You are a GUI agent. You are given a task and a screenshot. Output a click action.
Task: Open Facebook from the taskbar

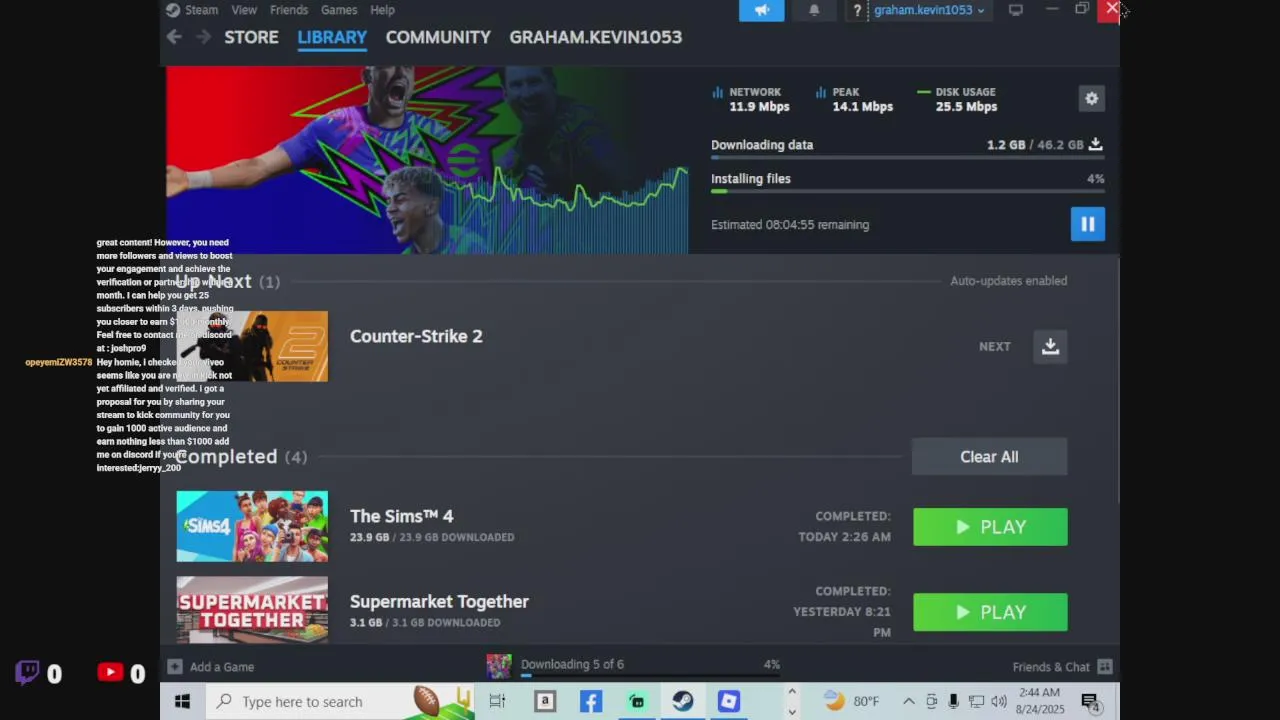(591, 702)
